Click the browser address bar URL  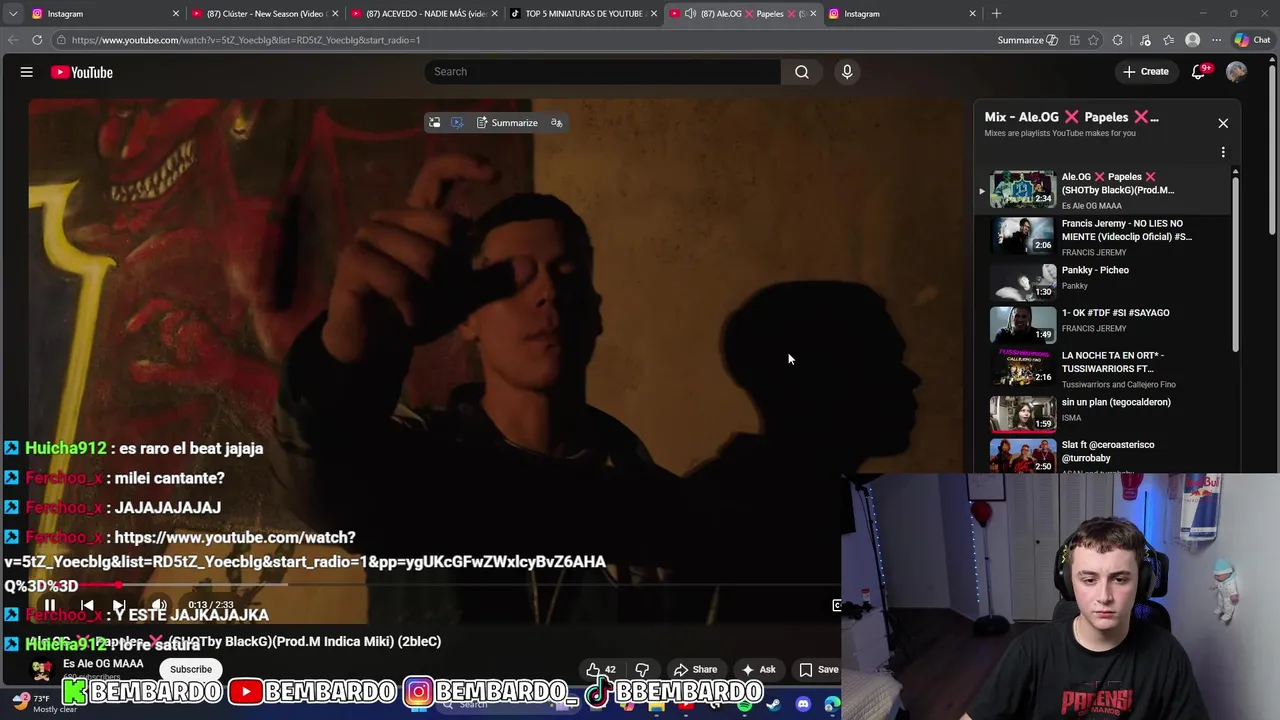246,40
